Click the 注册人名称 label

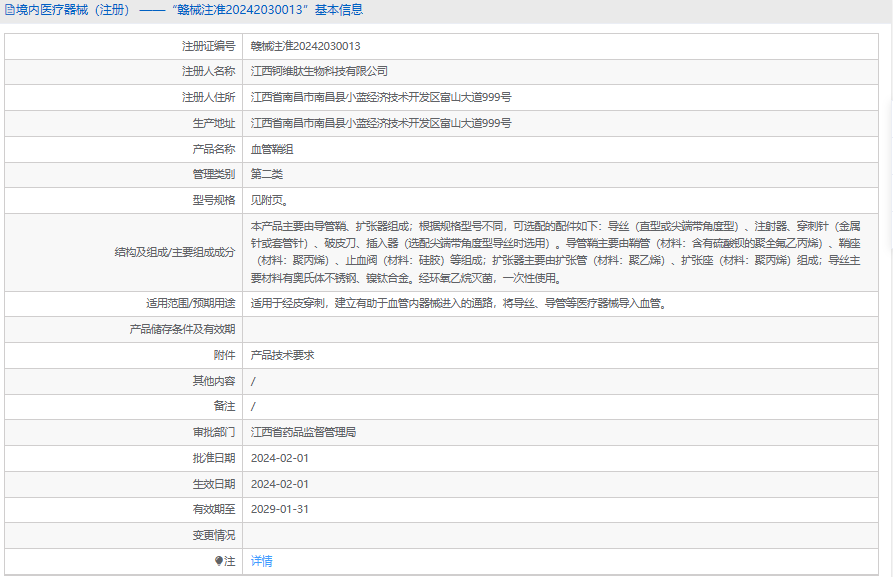pyautogui.click(x=208, y=71)
